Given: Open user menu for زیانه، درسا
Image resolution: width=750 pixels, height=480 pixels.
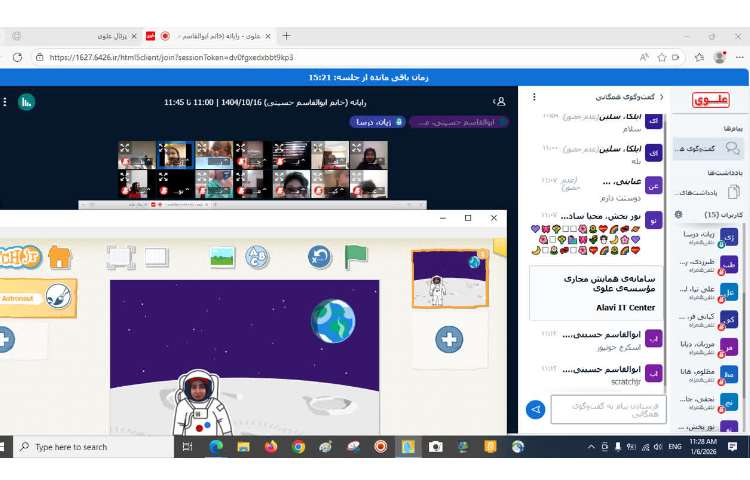Looking at the screenshot, I should [x=709, y=237].
